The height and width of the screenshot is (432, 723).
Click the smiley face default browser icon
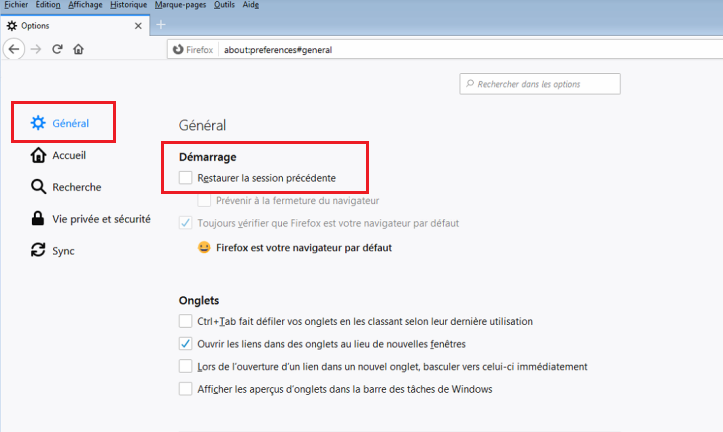(x=204, y=248)
